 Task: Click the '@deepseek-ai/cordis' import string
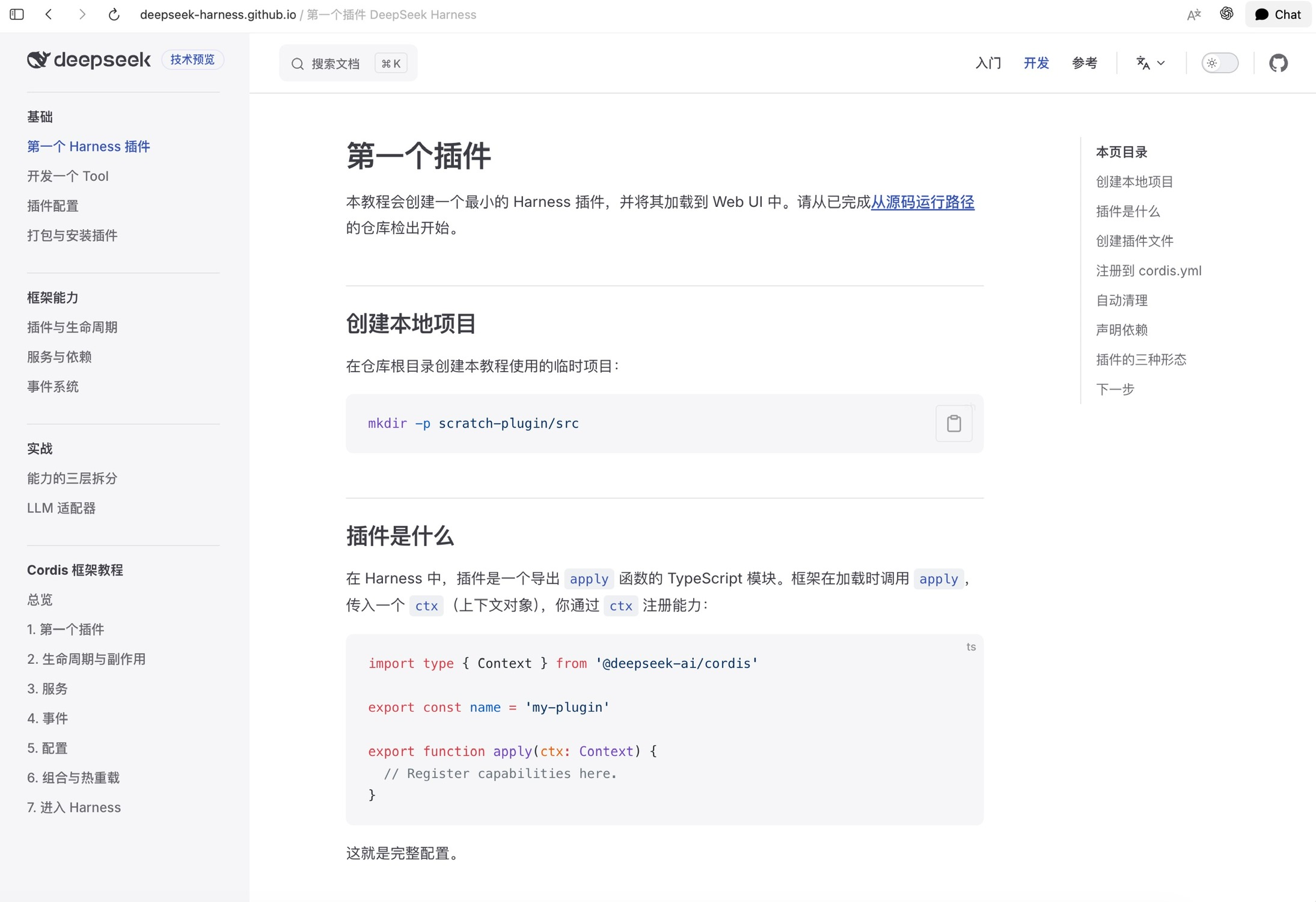click(677, 663)
